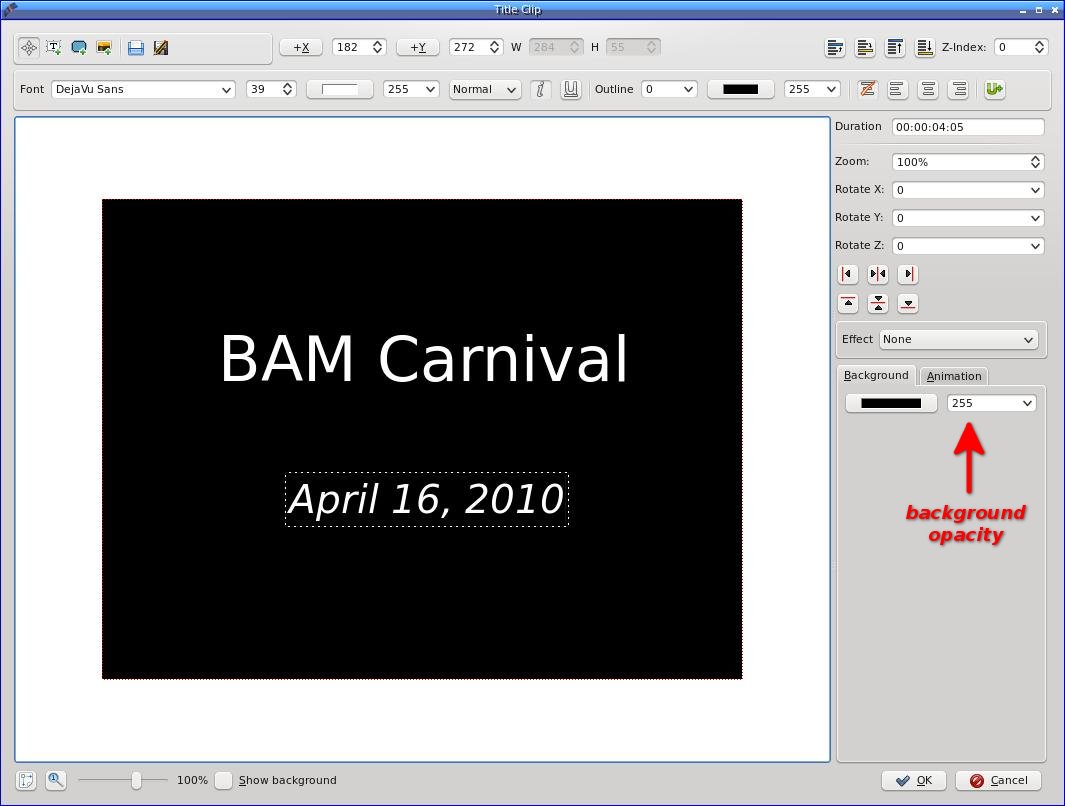Center item vertically

click(x=878, y=304)
